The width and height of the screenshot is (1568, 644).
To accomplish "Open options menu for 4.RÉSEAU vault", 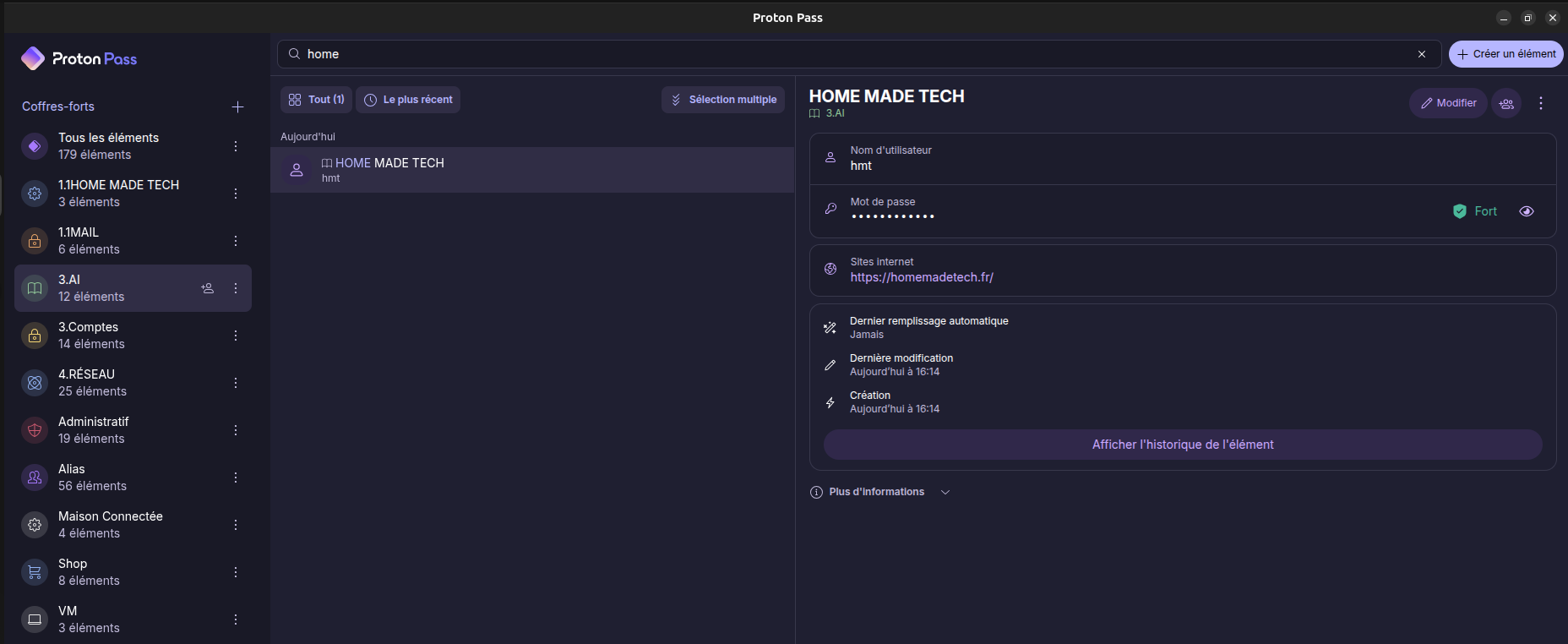I will click(x=236, y=383).
